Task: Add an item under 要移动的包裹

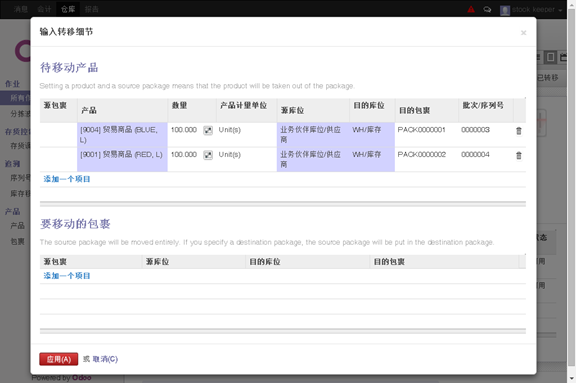Action: (67, 276)
